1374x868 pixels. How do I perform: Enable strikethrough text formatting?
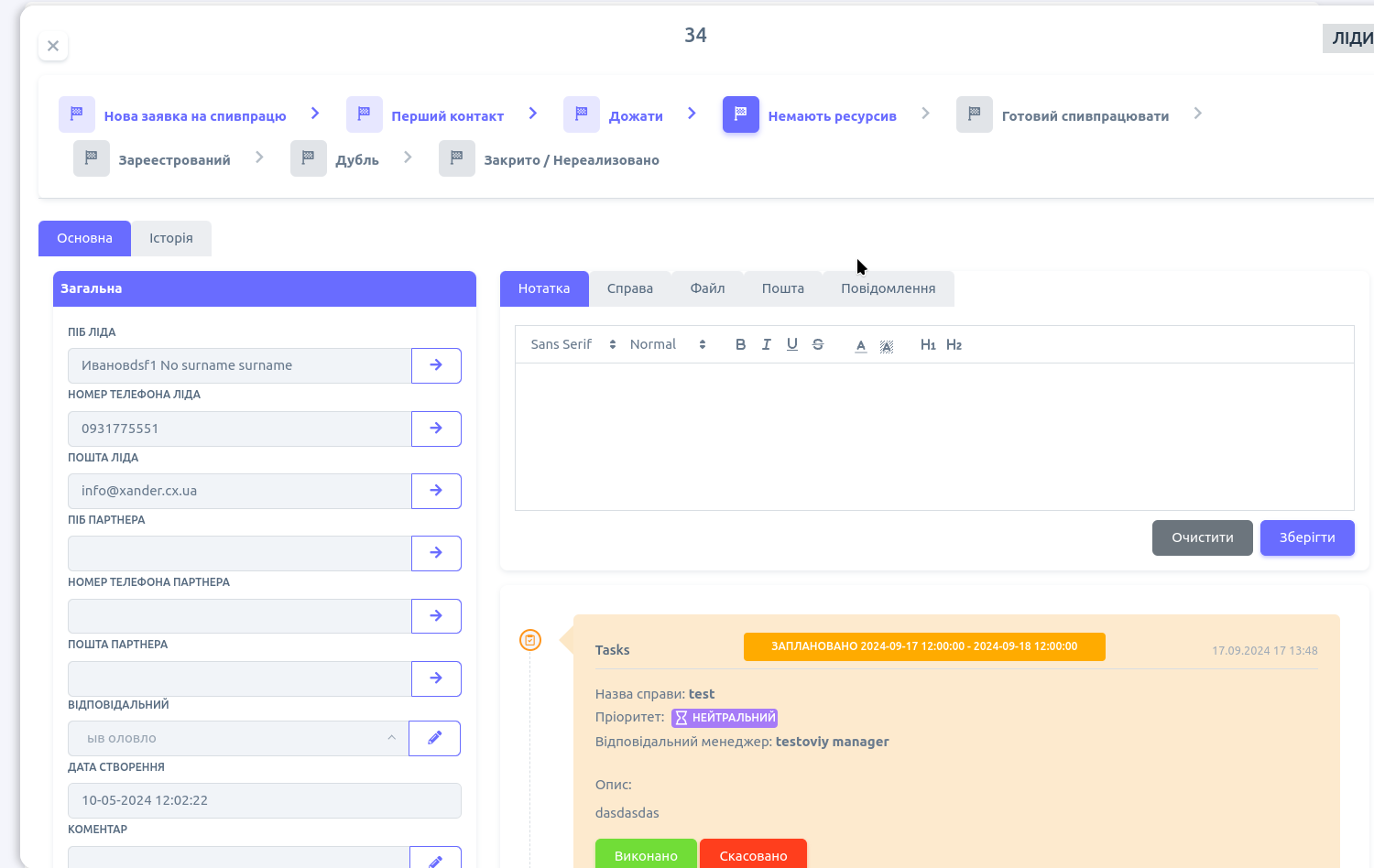coord(818,344)
